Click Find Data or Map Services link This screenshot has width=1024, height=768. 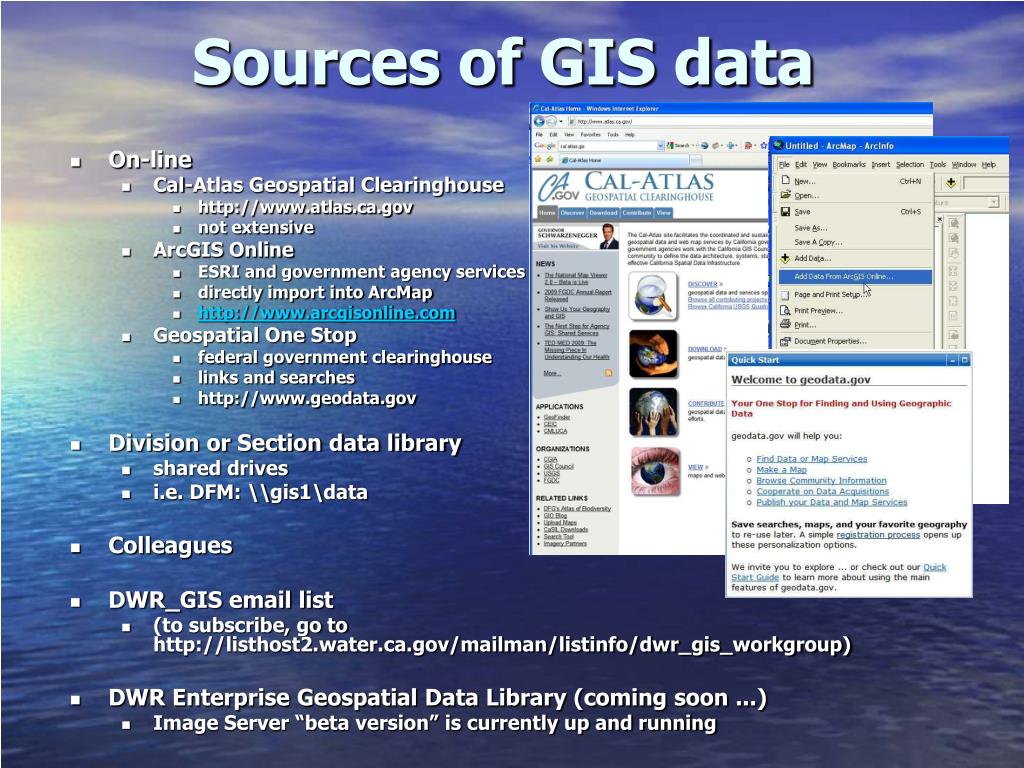coord(812,459)
